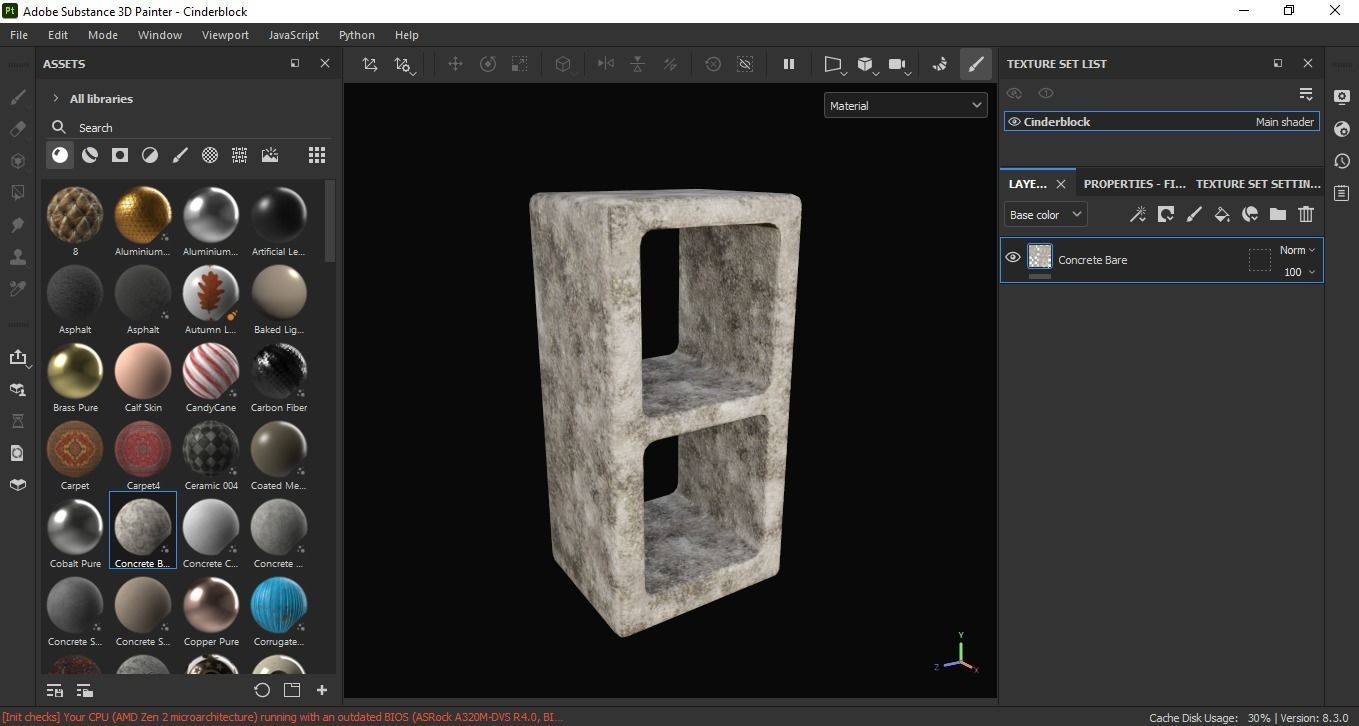Create a new folder in layer stack

pos(1278,214)
